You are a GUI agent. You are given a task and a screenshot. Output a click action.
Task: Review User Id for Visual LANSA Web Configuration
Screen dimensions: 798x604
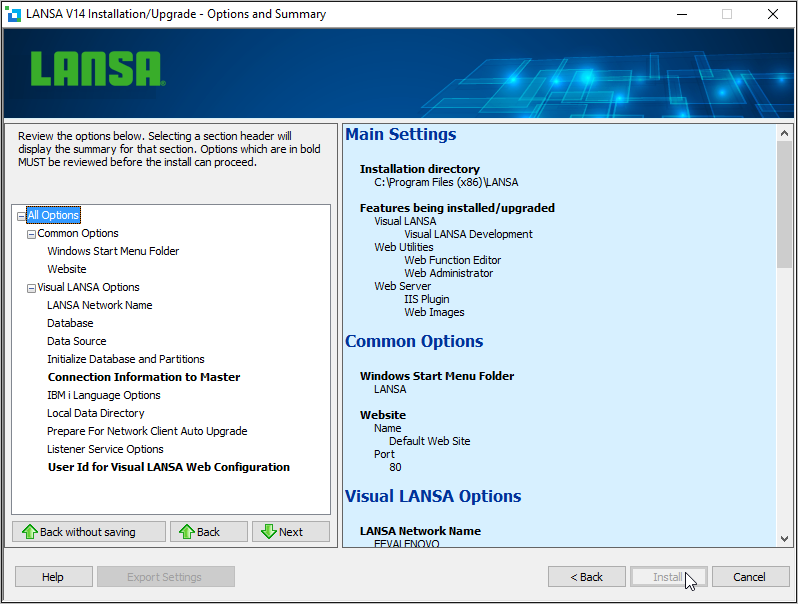coord(168,467)
